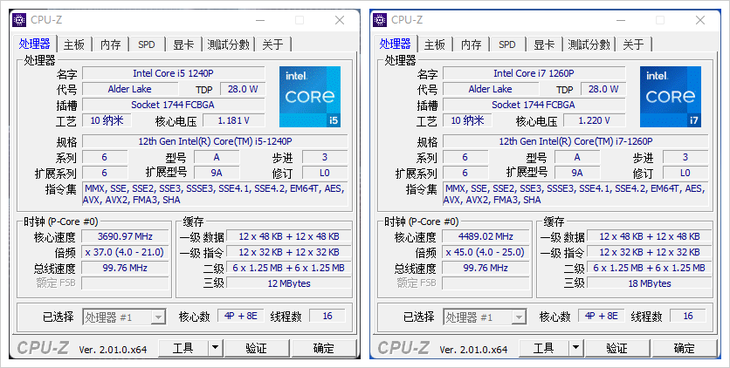Click 验证 button in left window

point(257,348)
